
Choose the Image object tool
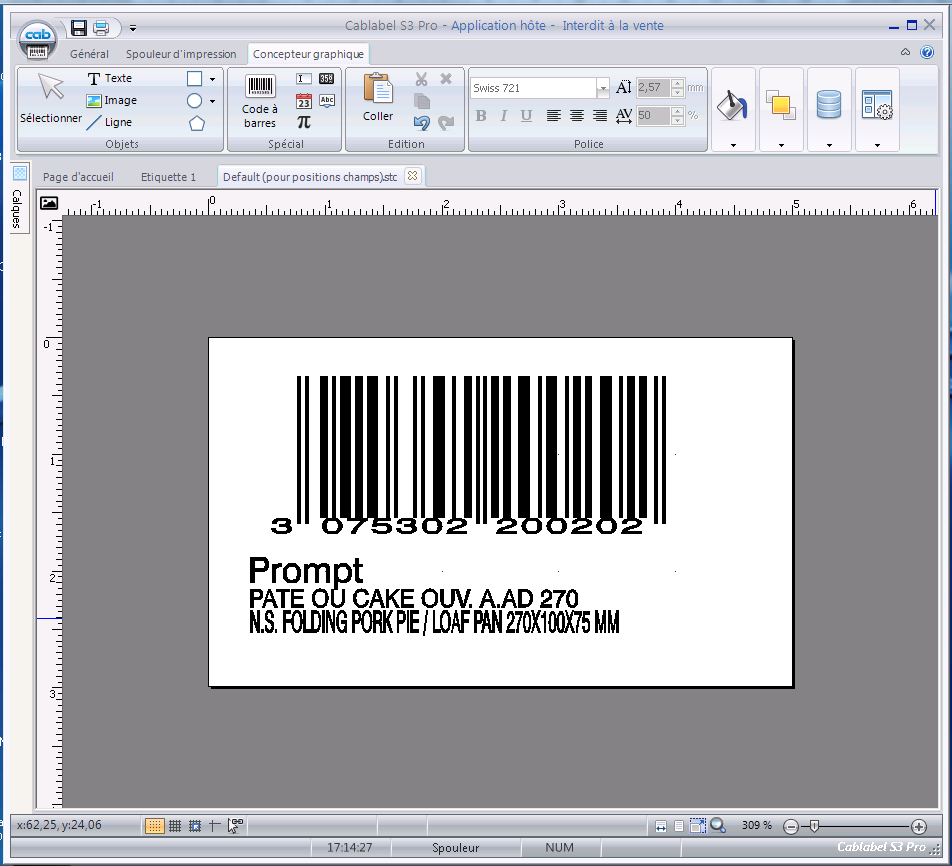(112, 100)
